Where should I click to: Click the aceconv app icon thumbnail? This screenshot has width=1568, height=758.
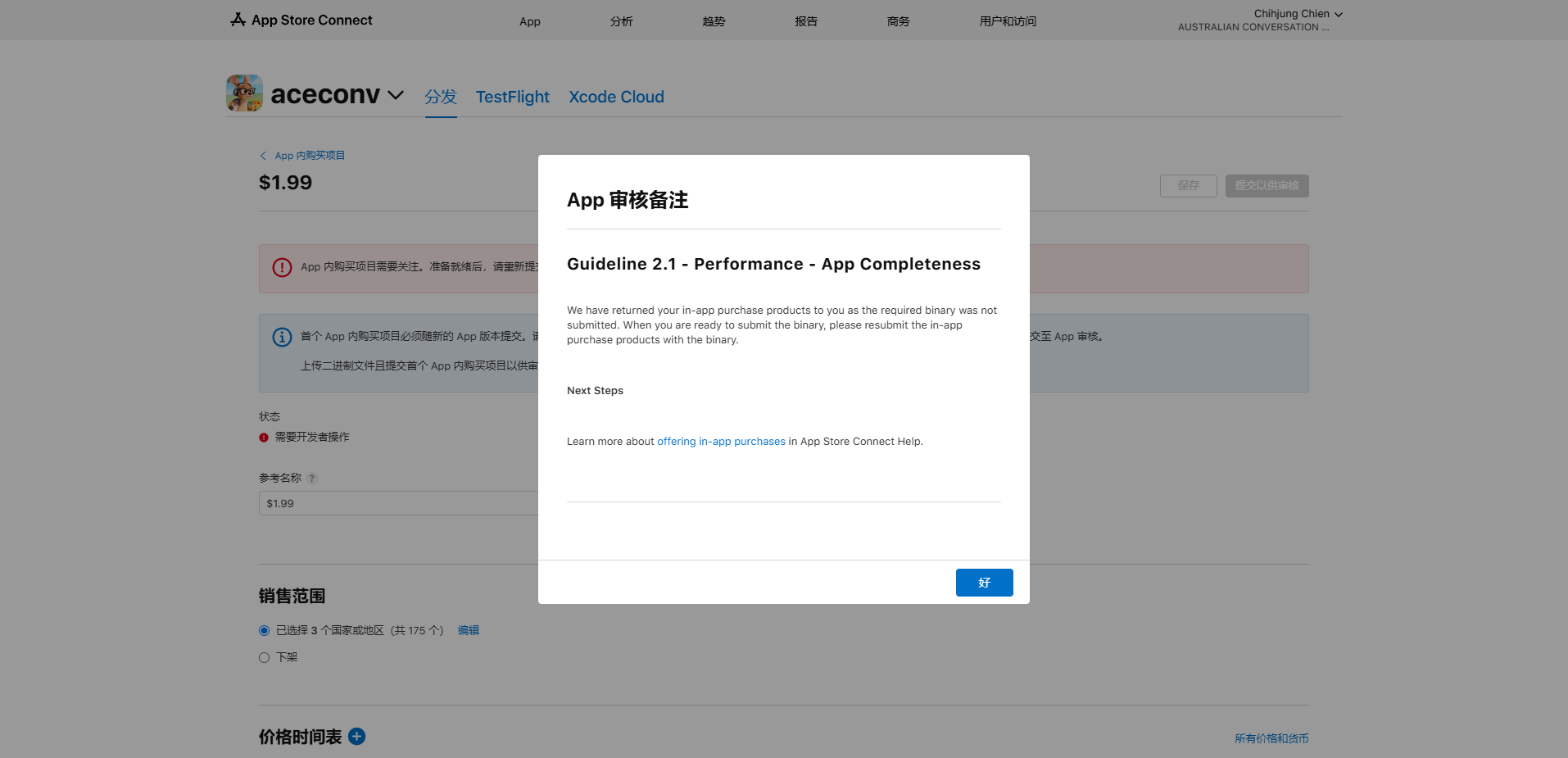(244, 93)
